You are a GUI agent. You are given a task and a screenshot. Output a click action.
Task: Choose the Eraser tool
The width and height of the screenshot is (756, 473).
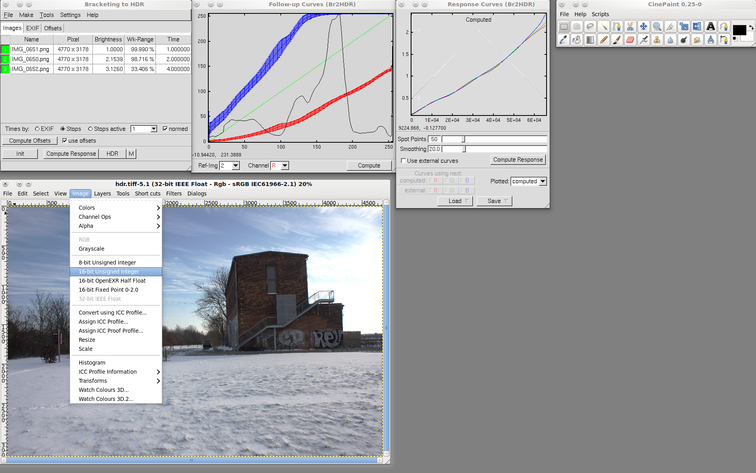[x=630, y=40]
